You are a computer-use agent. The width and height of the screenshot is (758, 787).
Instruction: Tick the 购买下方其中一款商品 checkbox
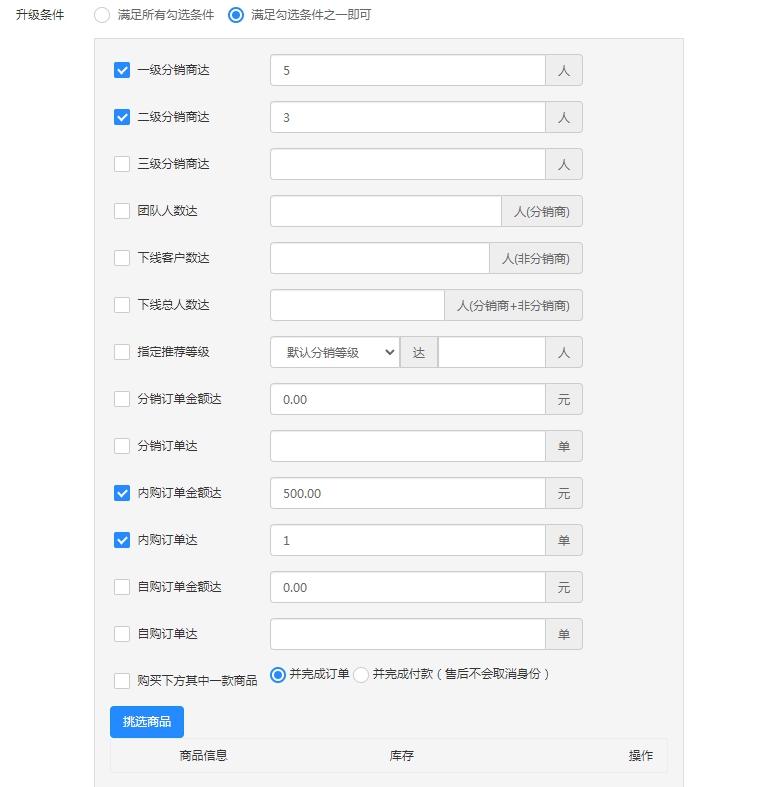click(x=122, y=681)
